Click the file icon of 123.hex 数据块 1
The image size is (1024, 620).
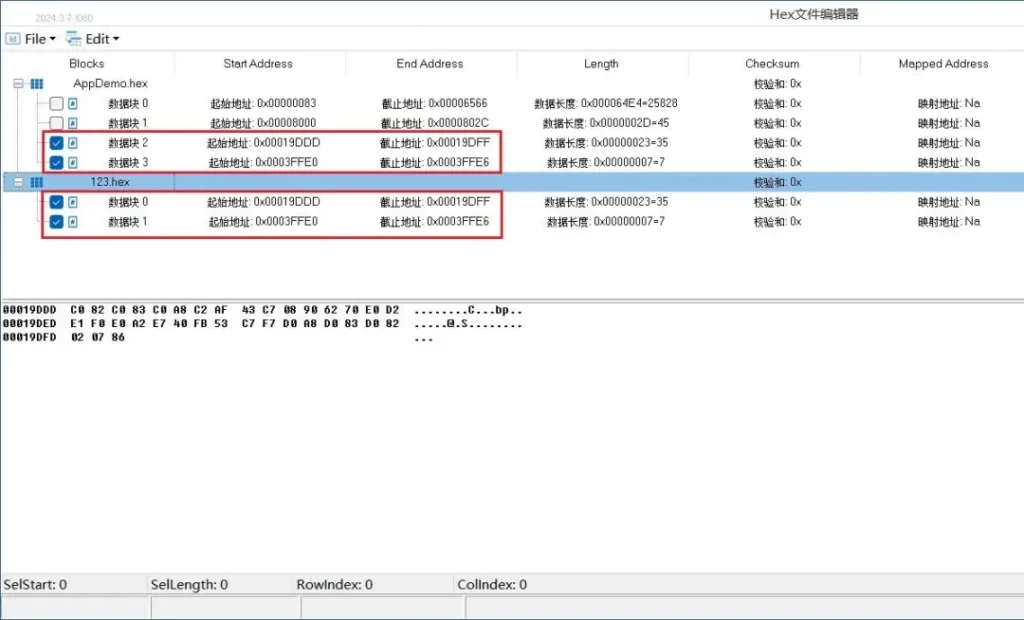(x=73, y=222)
